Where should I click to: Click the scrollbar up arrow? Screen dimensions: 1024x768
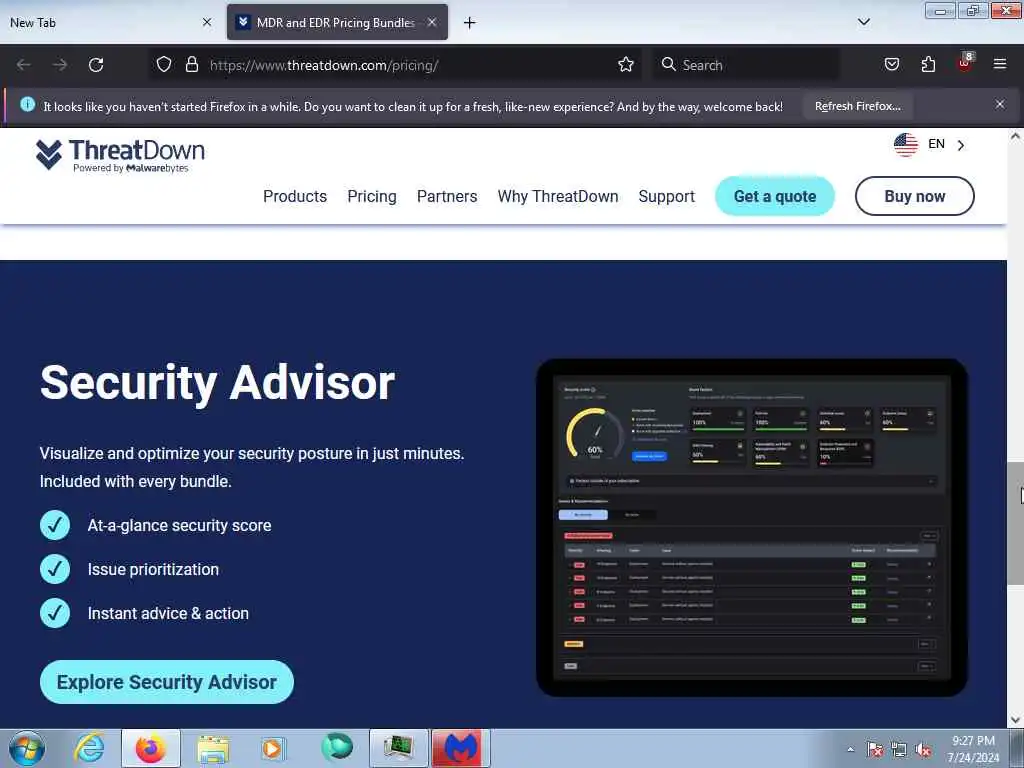point(1015,136)
